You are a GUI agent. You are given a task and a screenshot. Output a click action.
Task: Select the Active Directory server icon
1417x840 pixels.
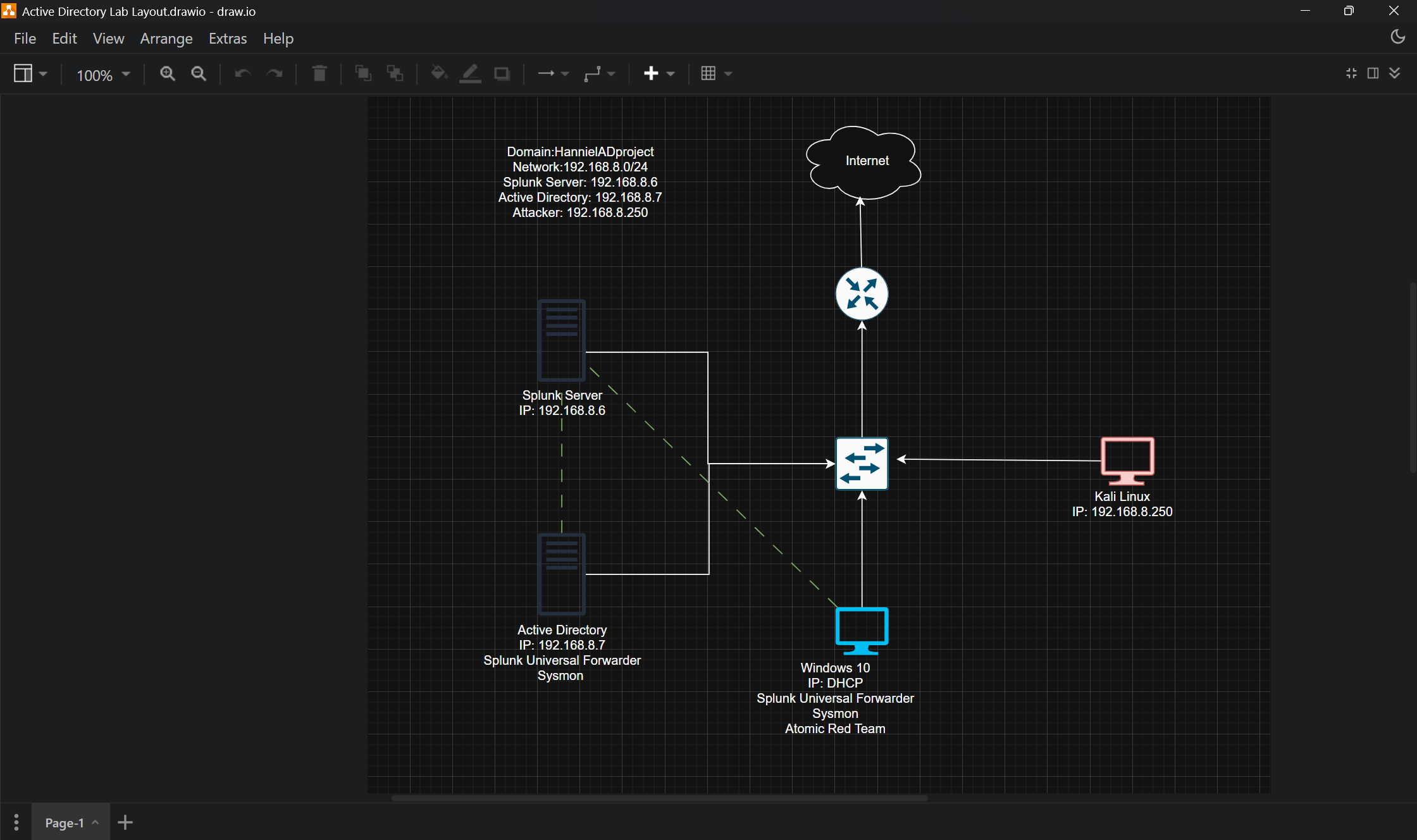coord(562,574)
